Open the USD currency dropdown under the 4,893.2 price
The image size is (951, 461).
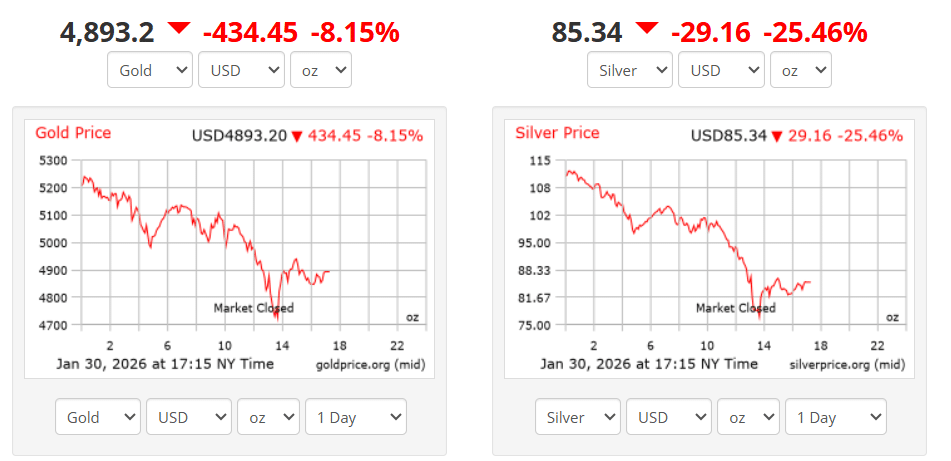coord(241,71)
